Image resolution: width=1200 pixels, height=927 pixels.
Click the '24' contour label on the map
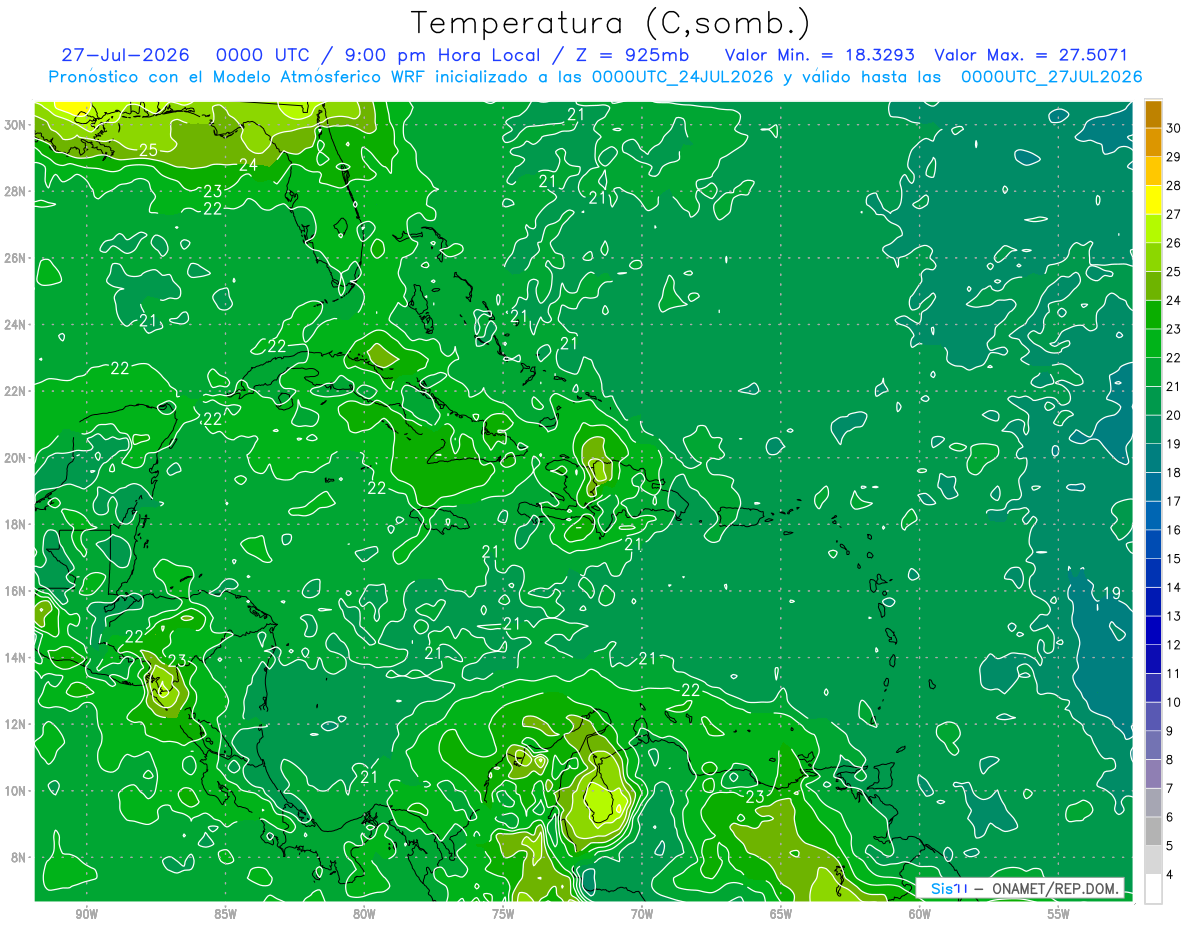pyautogui.click(x=248, y=165)
